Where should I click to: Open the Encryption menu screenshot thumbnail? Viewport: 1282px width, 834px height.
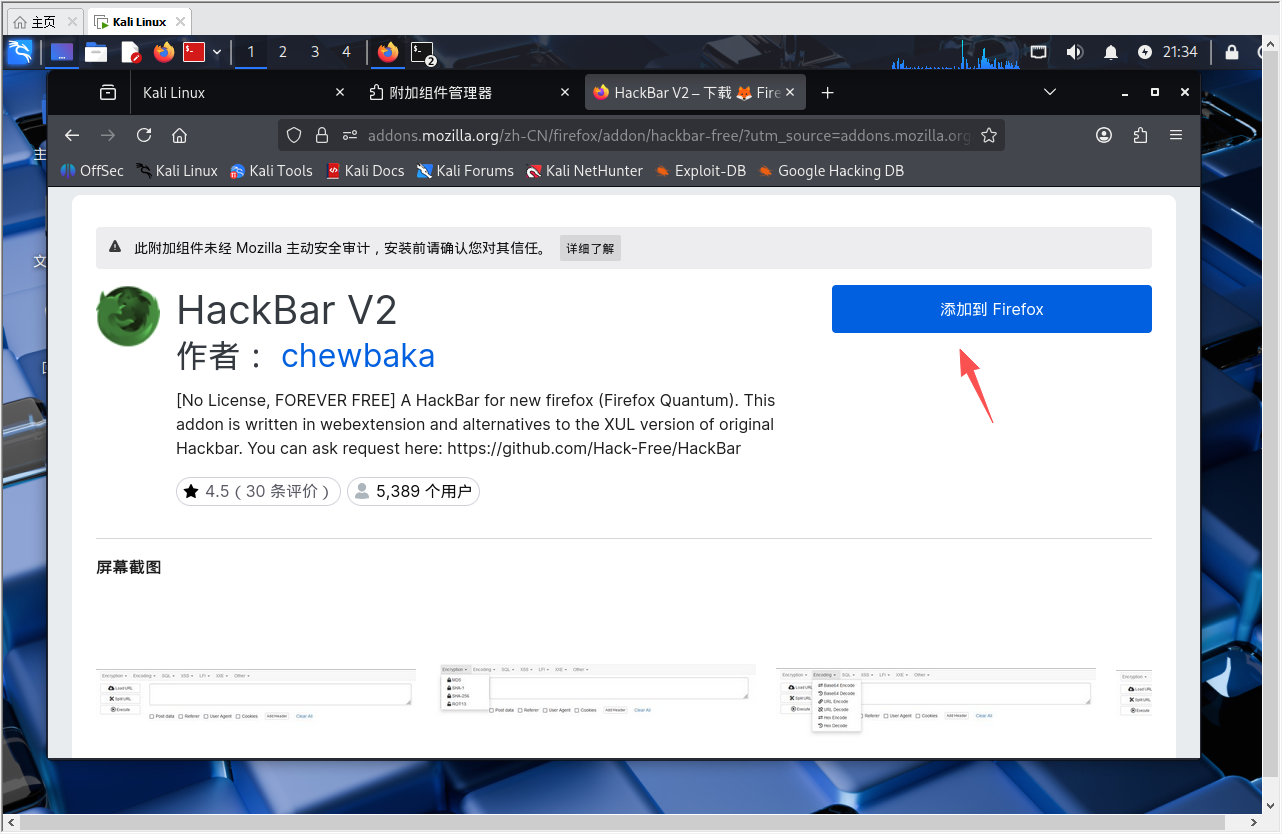[x=598, y=689]
